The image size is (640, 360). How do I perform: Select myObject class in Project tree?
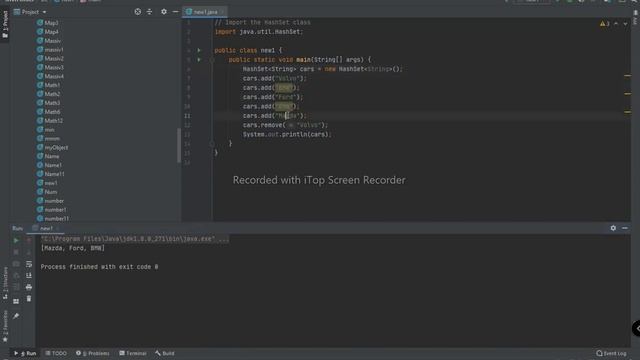pyautogui.click(x=52, y=147)
